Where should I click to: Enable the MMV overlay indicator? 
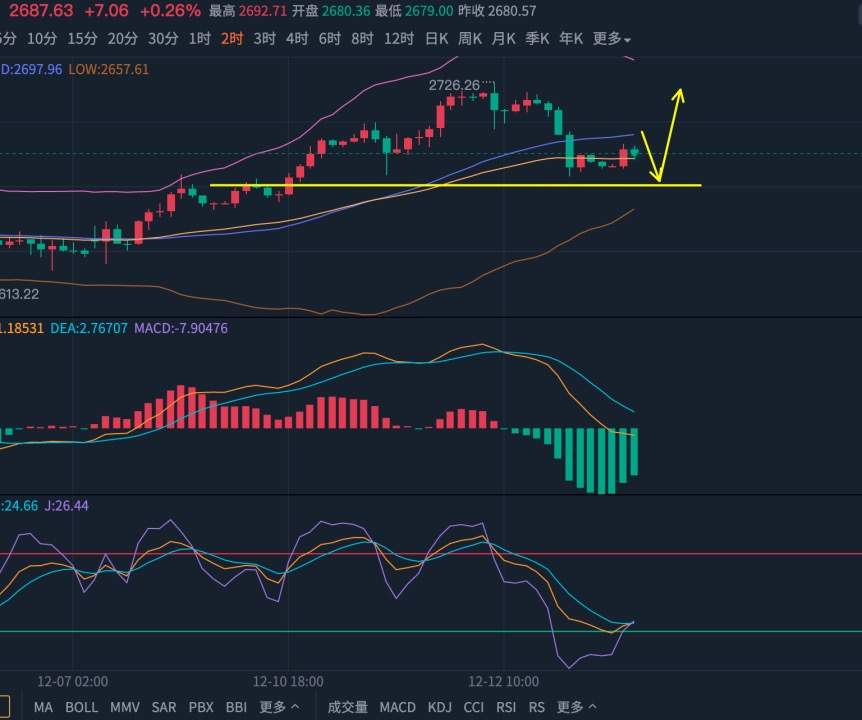click(125, 707)
